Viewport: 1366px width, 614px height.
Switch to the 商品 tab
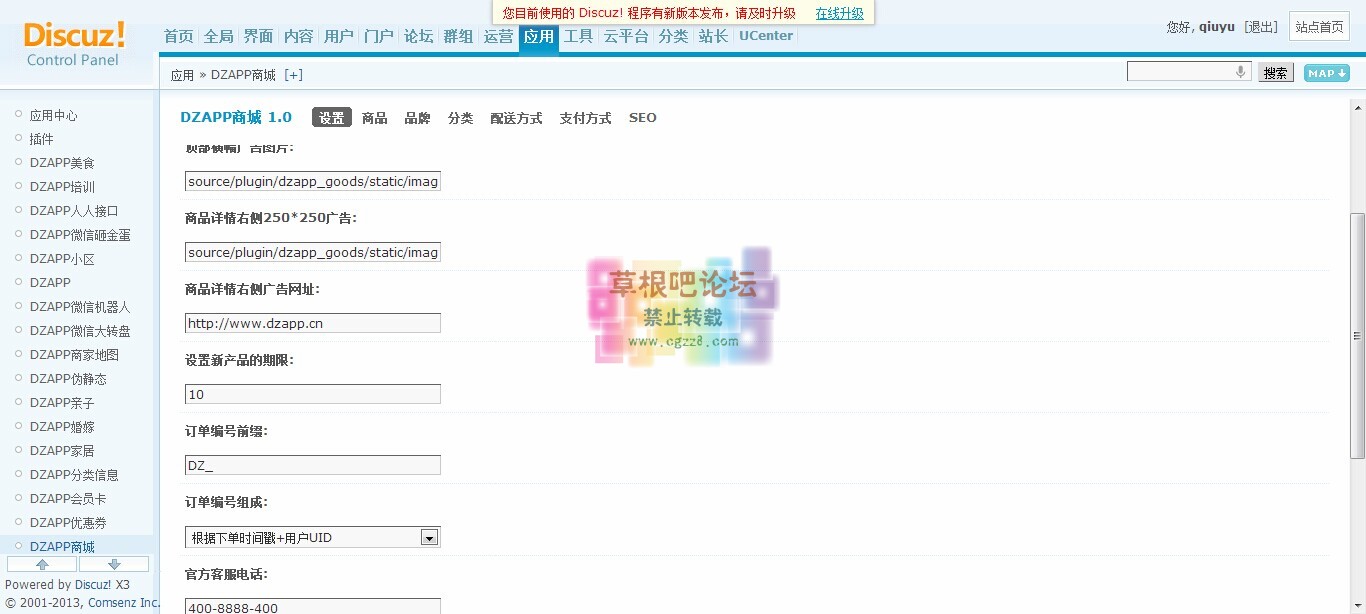pos(374,118)
